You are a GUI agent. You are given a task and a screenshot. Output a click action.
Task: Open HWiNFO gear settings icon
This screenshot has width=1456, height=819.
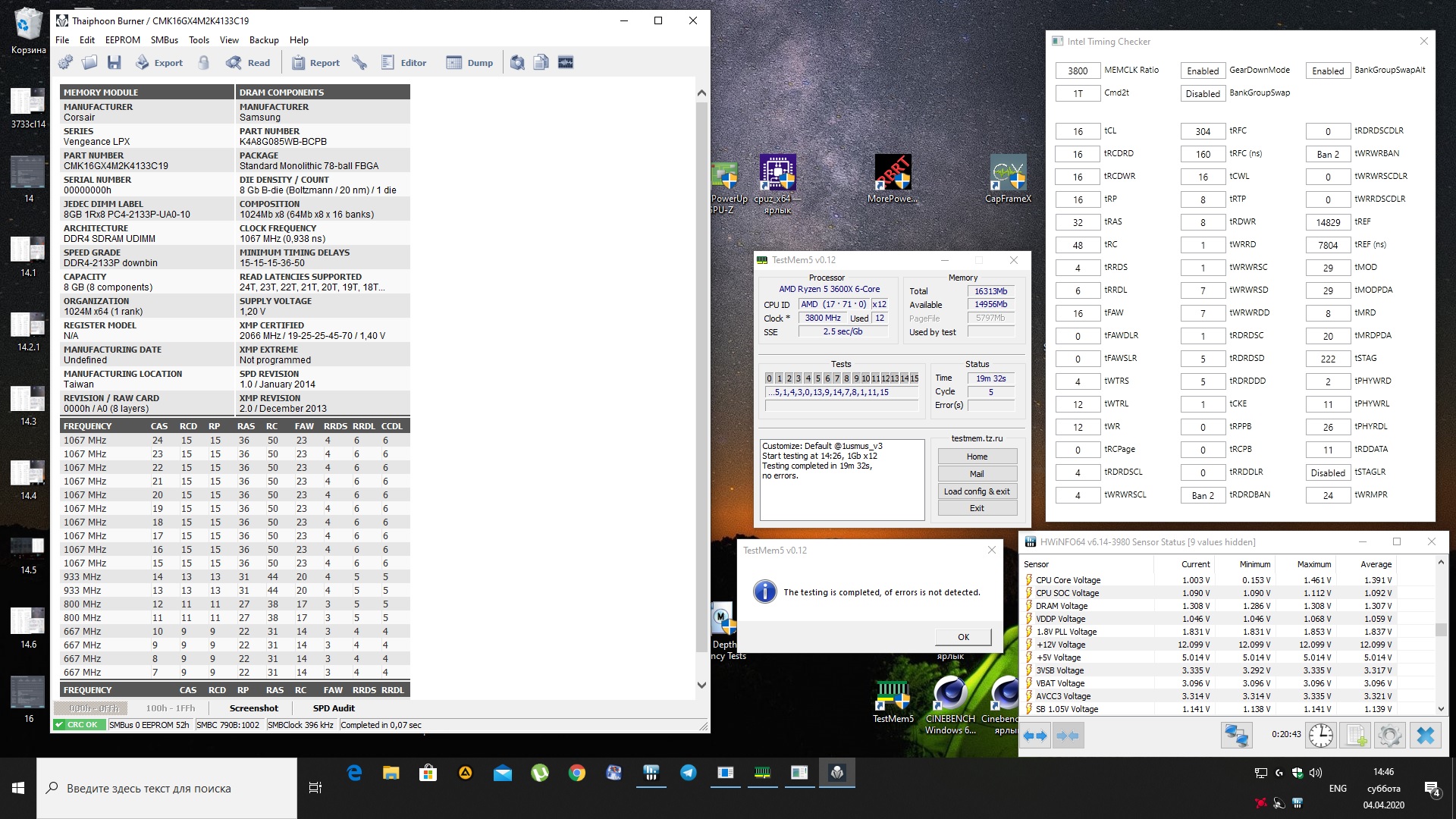tap(1390, 735)
